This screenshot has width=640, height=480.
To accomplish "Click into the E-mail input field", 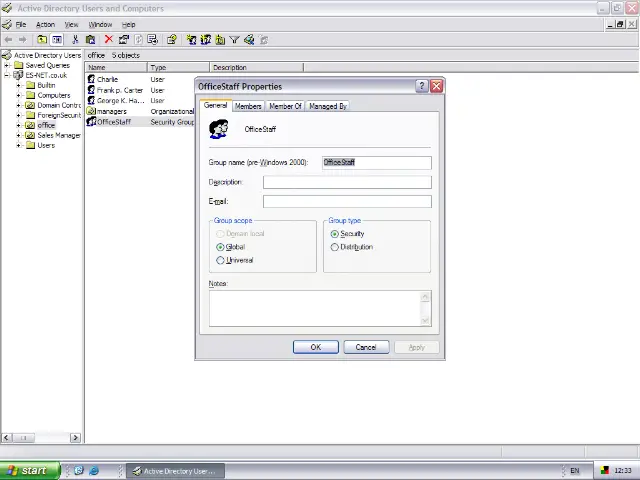I will (x=347, y=201).
